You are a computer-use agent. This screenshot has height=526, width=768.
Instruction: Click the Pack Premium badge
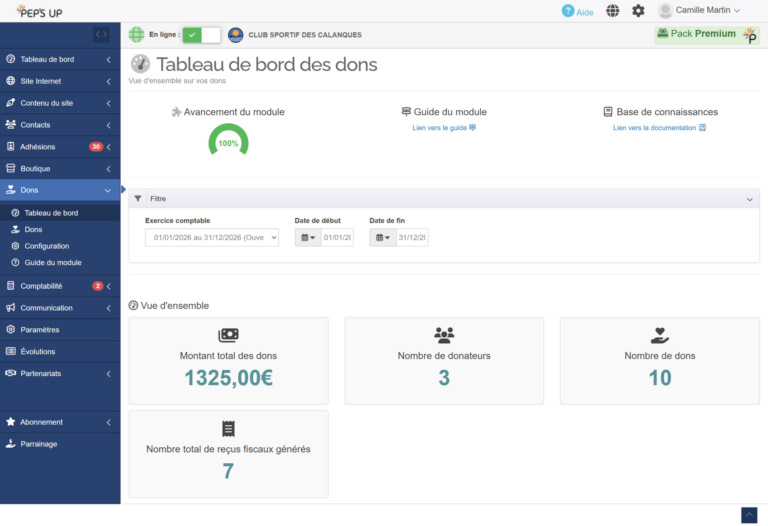(706, 35)
